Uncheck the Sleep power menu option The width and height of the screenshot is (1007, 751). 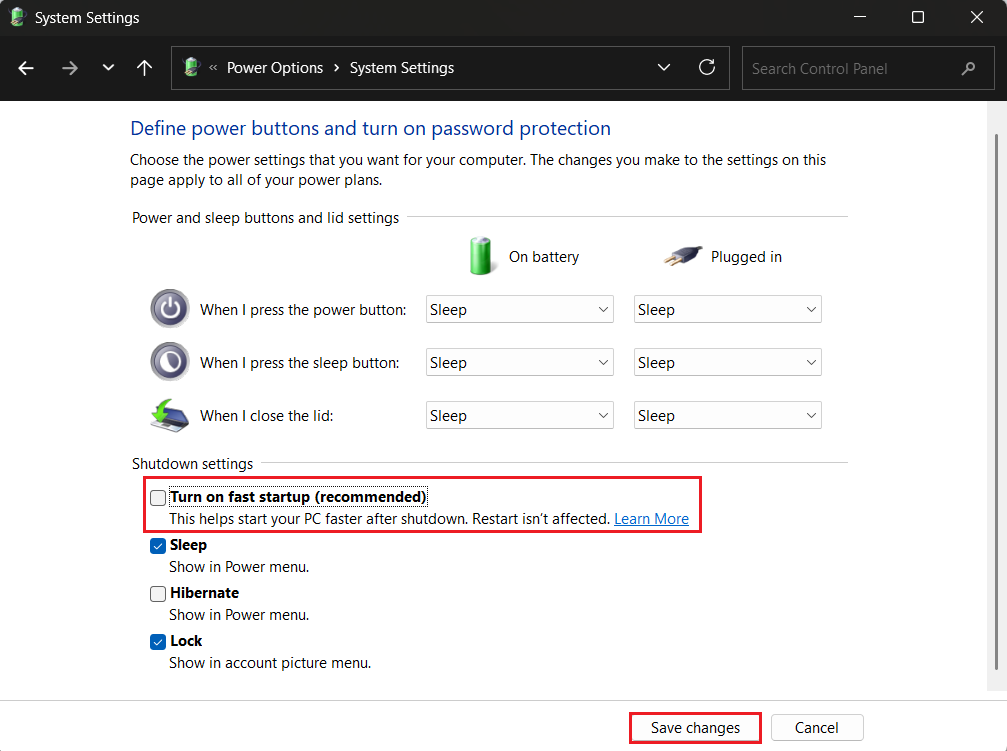(x=158, y=546)
